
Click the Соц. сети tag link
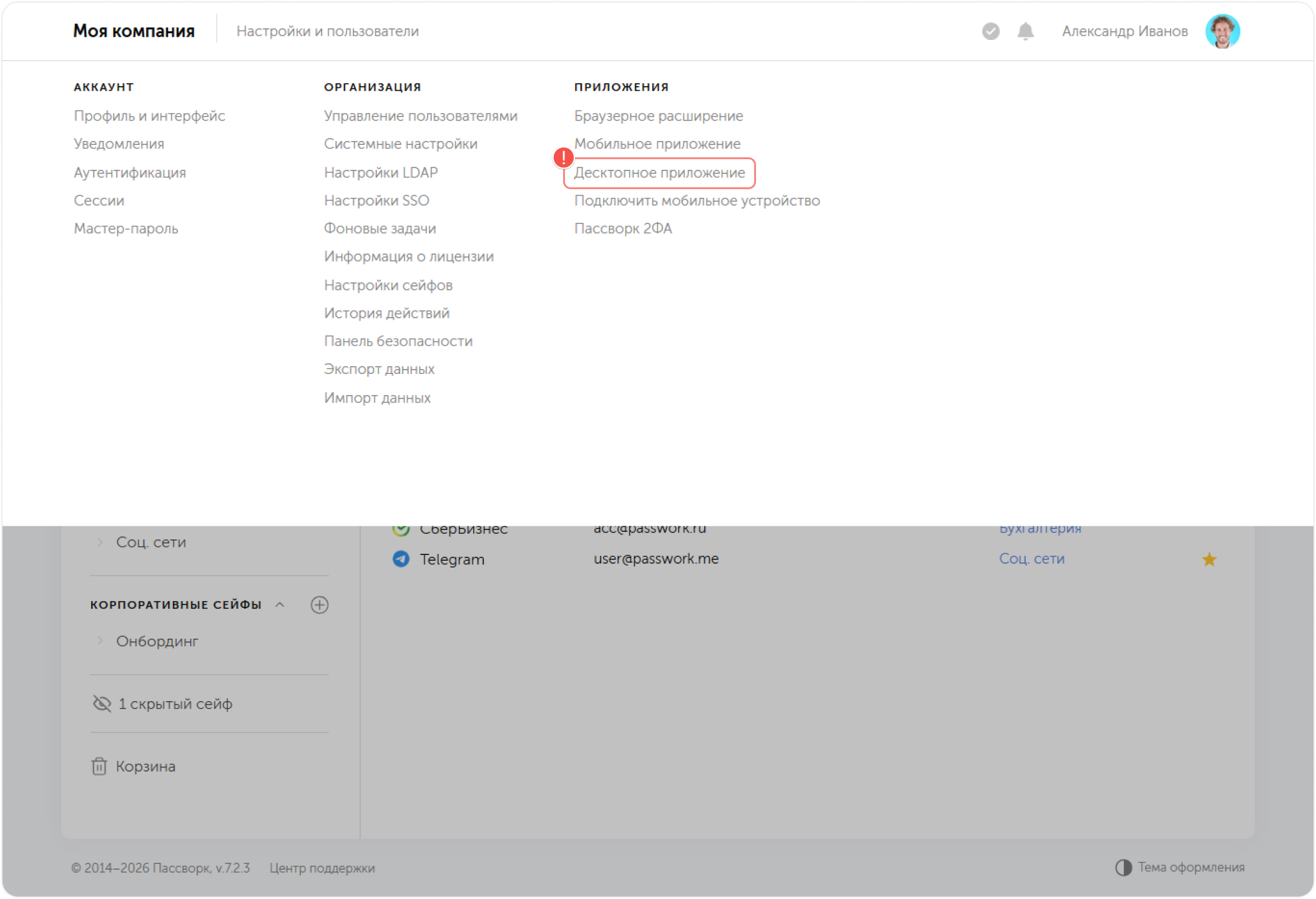pyautogui.click(x=1031, y=559)
